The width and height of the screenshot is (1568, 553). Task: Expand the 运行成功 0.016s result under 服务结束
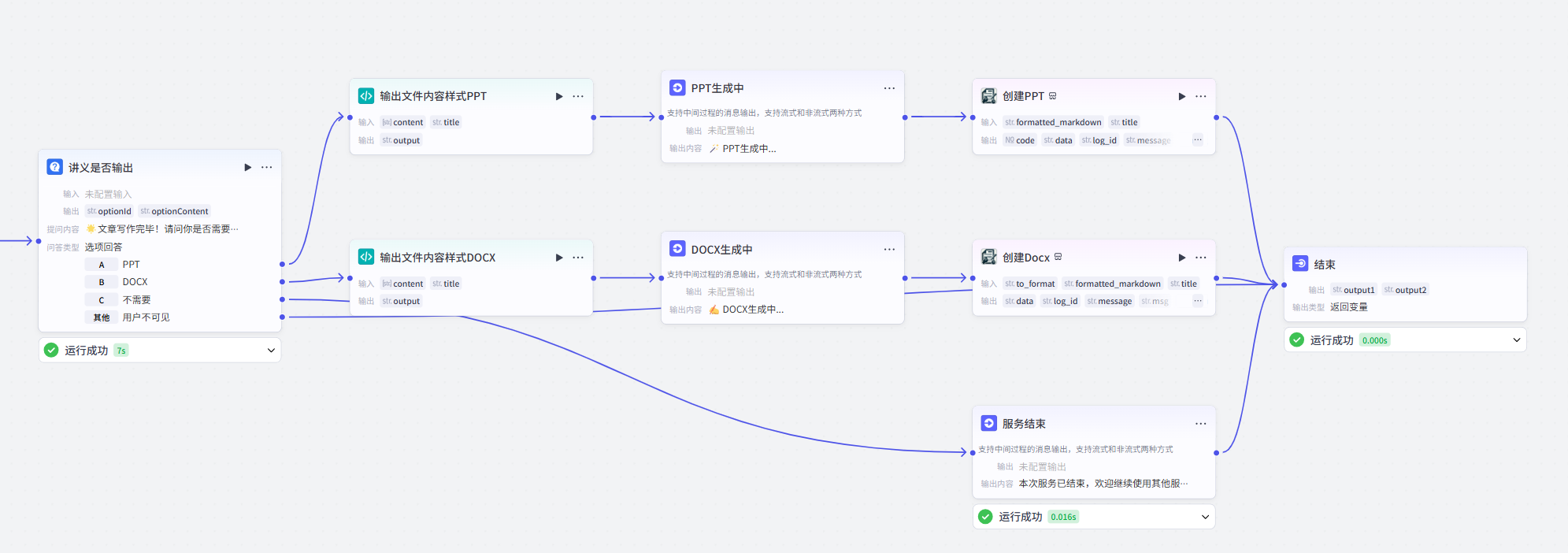tap(1204, 517)
